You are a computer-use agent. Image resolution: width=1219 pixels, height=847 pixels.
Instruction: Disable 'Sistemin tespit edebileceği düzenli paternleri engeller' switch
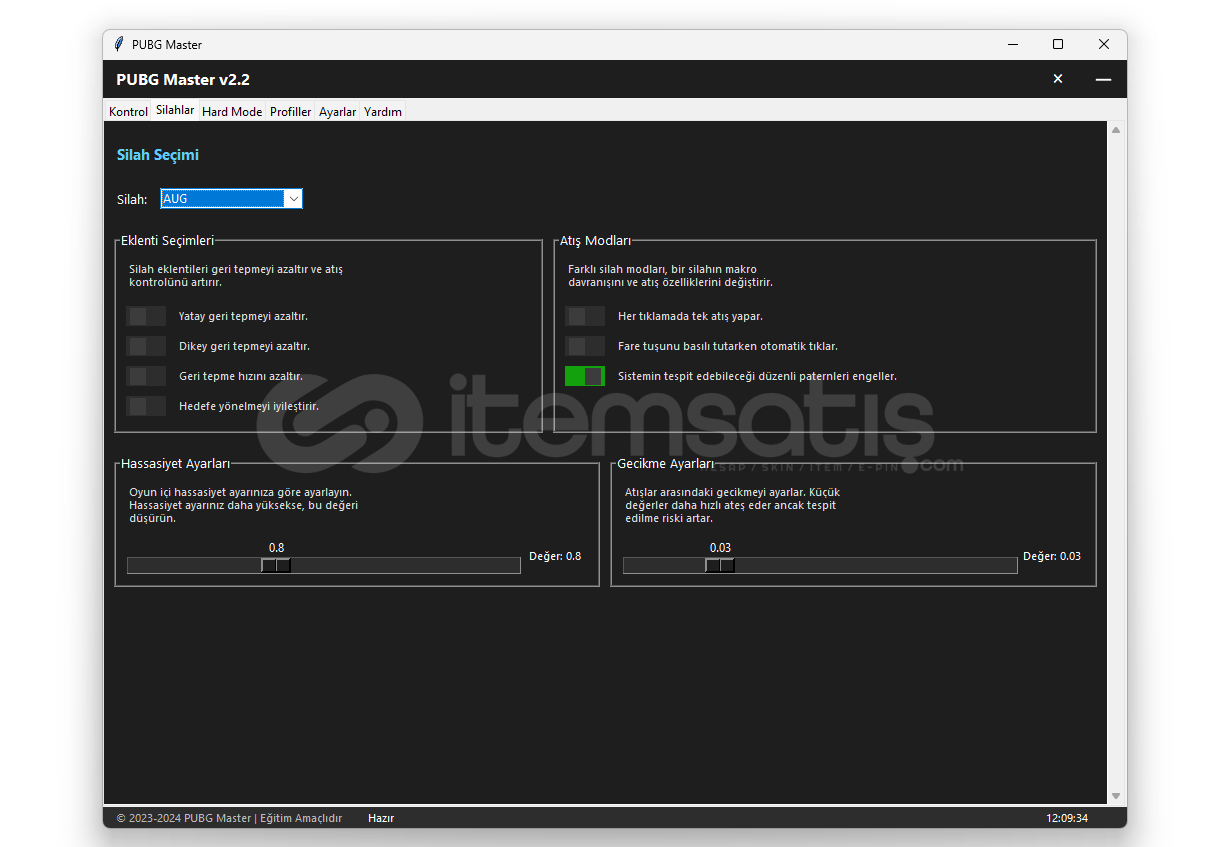(x=585, y=376)
